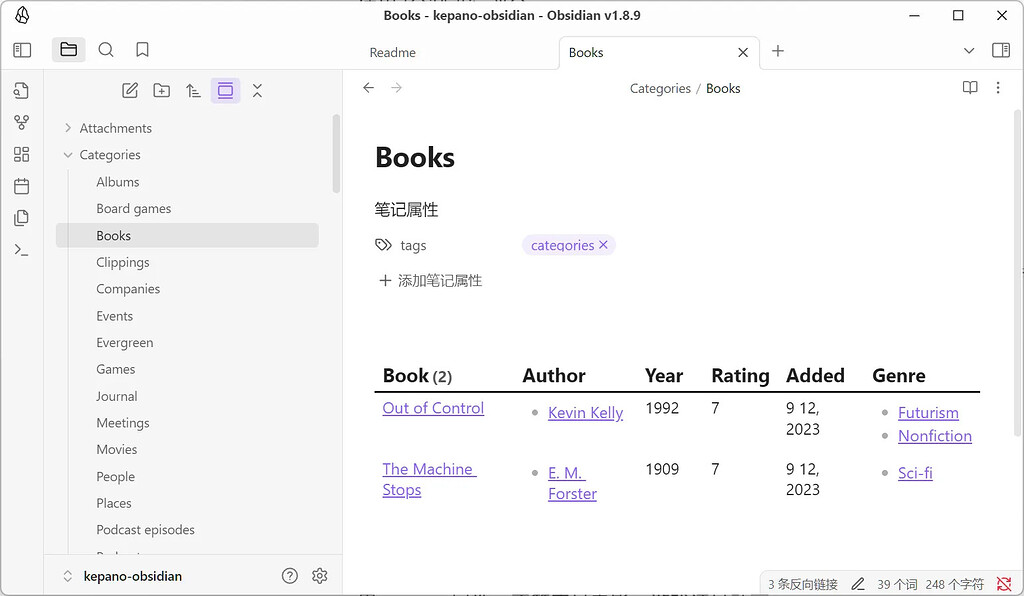Collapse the Categories folder
Image resolution: width=1024 pixels, height=596 pixels.
pos(68,155)
